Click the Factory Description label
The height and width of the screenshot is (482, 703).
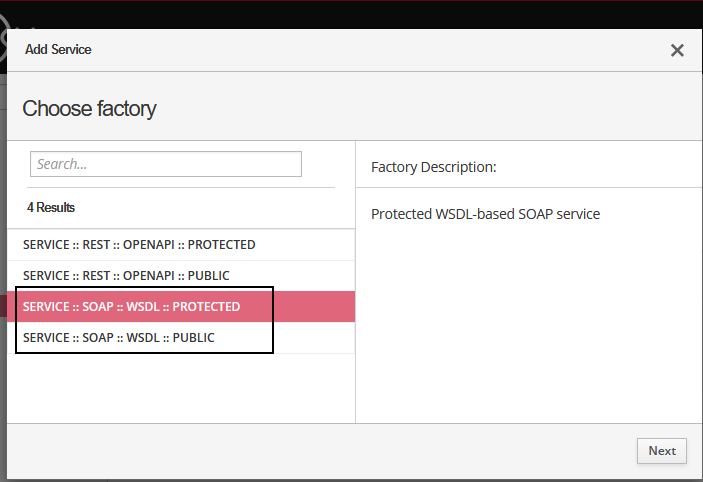point(433,167)
